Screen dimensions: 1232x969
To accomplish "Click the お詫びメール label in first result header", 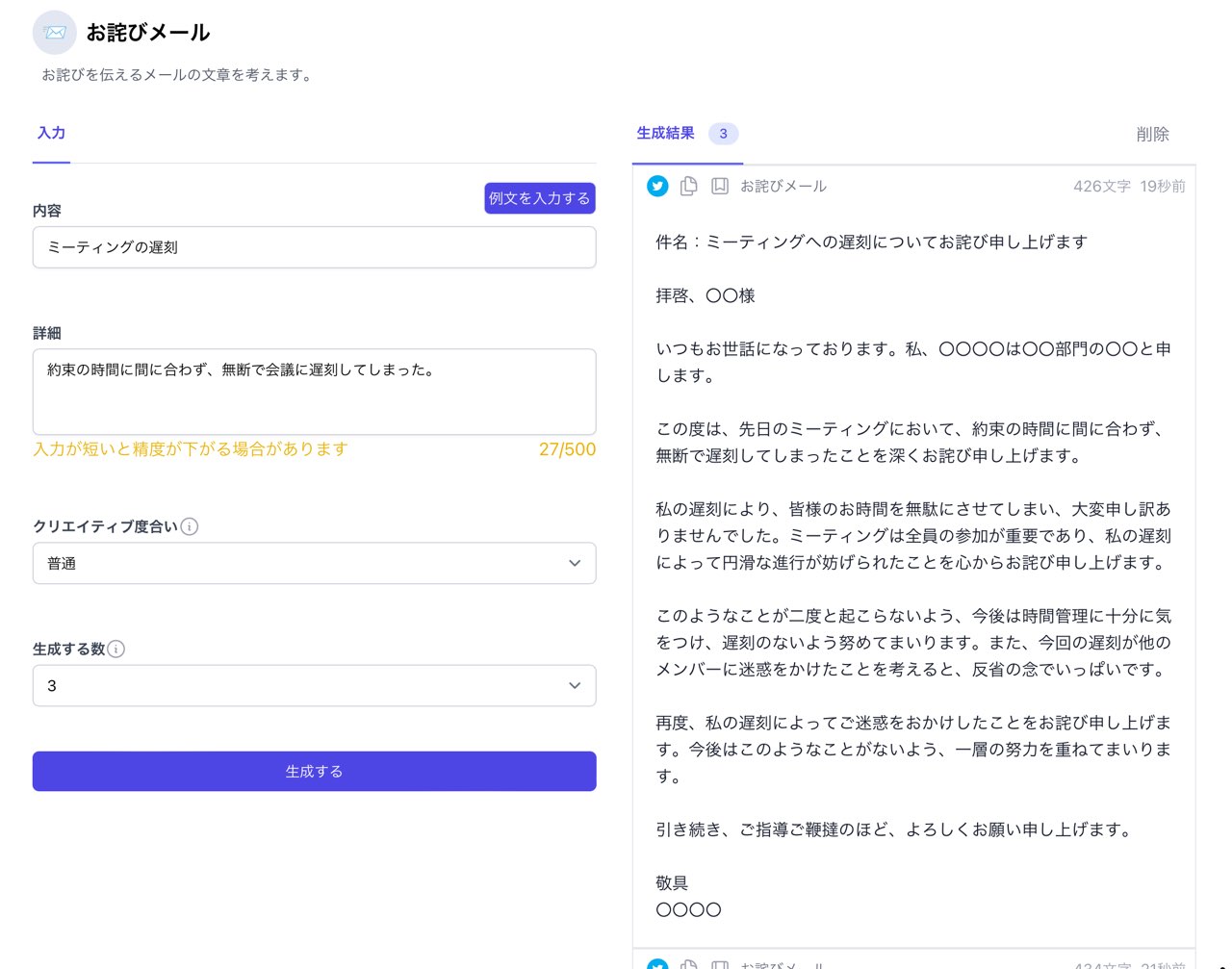I will pyautogui.click(x=783, y=186).
